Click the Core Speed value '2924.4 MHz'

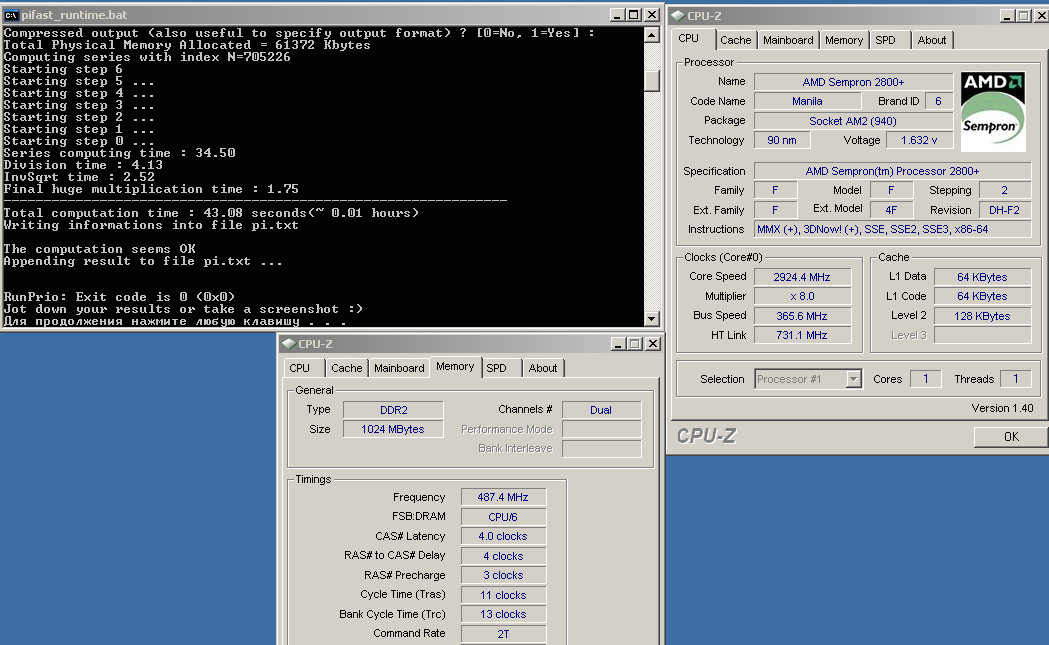click(802, 277)
